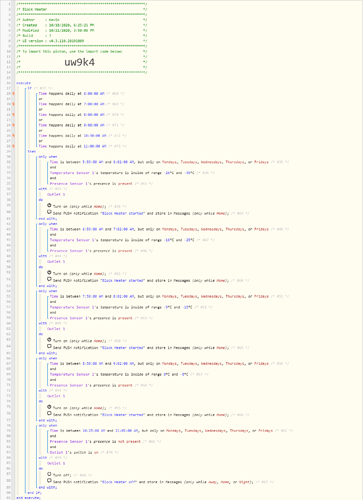This screenshot has width=364, height=500.
Task: Click Outlet 1 device on line 37
Action: 56,194
